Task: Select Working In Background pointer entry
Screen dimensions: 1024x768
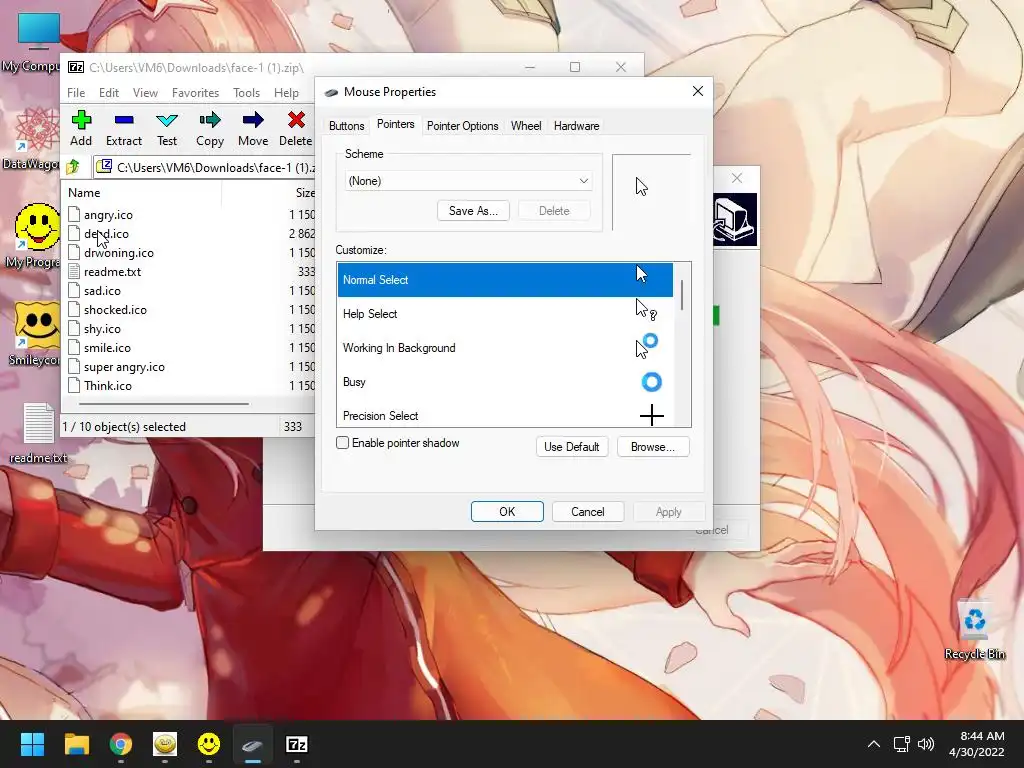Action: [x=505, y=347]
